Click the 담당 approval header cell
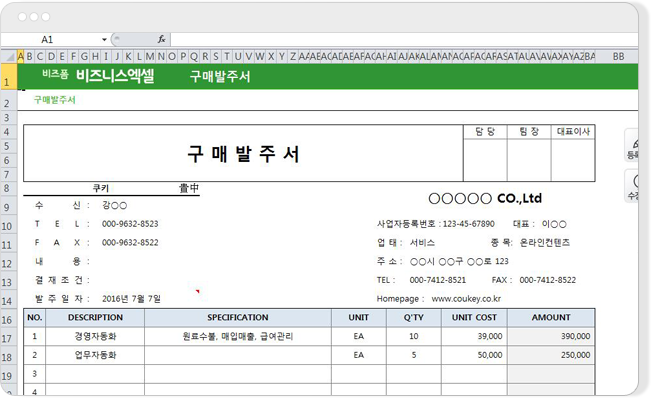Image resolution: width=651 pixels, height=398 pixels. pos(485,132)
